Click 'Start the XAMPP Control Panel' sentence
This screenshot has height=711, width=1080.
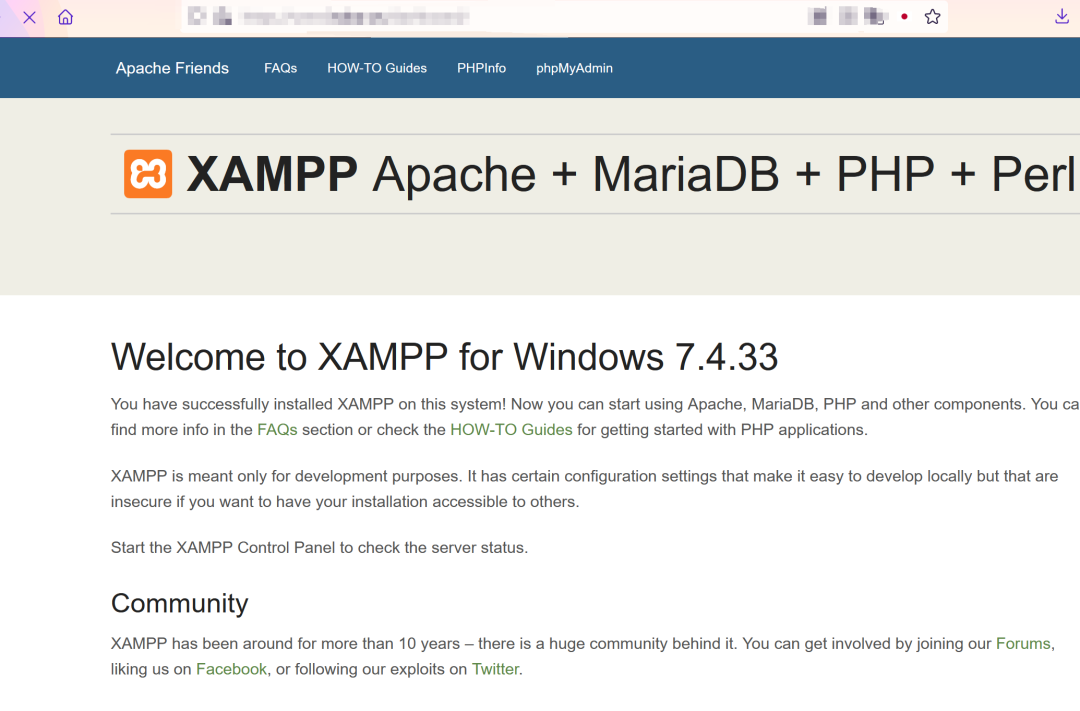point(320,548)
